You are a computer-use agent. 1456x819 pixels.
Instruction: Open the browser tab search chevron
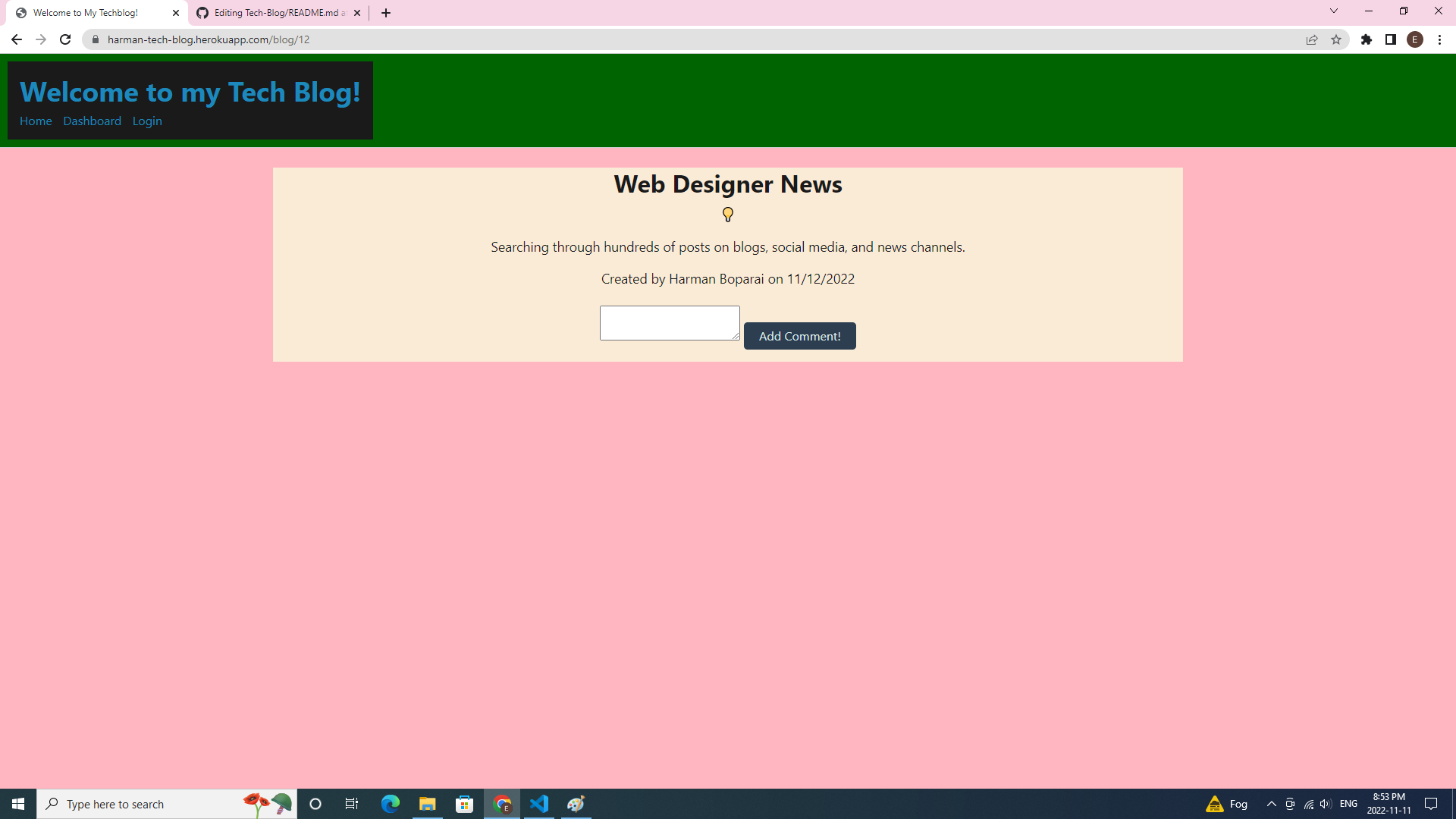tap(1333, 11)
